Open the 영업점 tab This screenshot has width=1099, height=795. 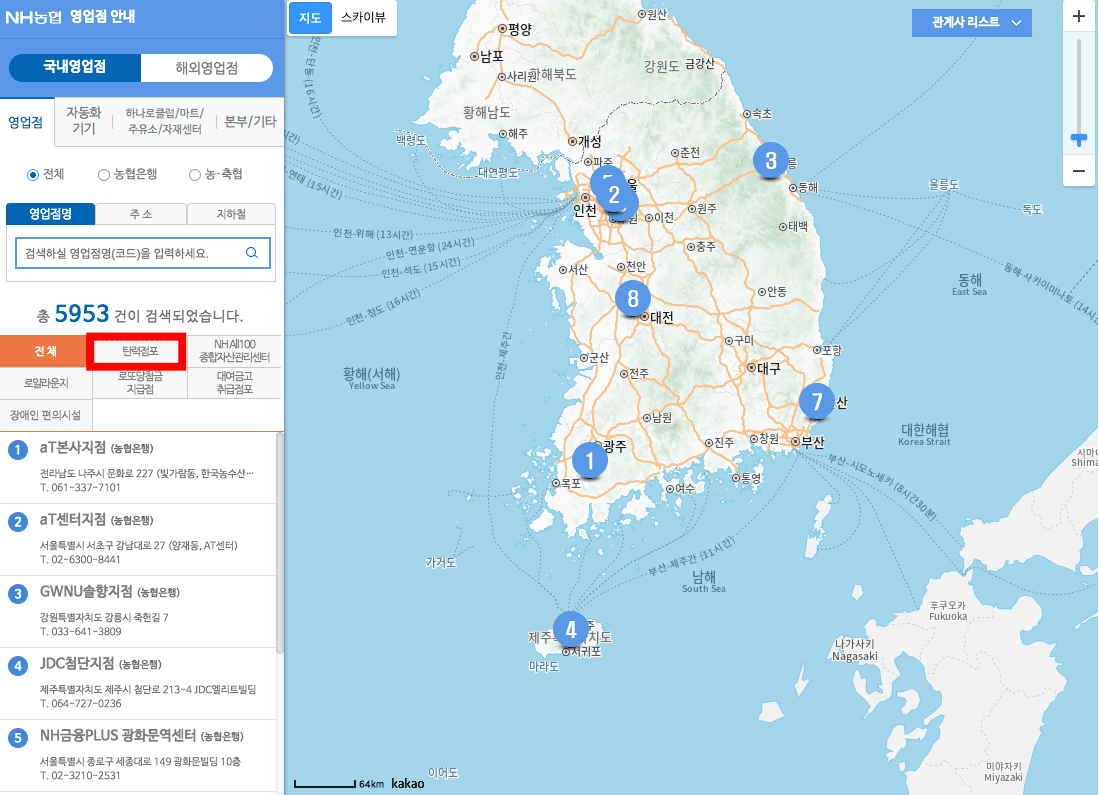coord(26,122)
